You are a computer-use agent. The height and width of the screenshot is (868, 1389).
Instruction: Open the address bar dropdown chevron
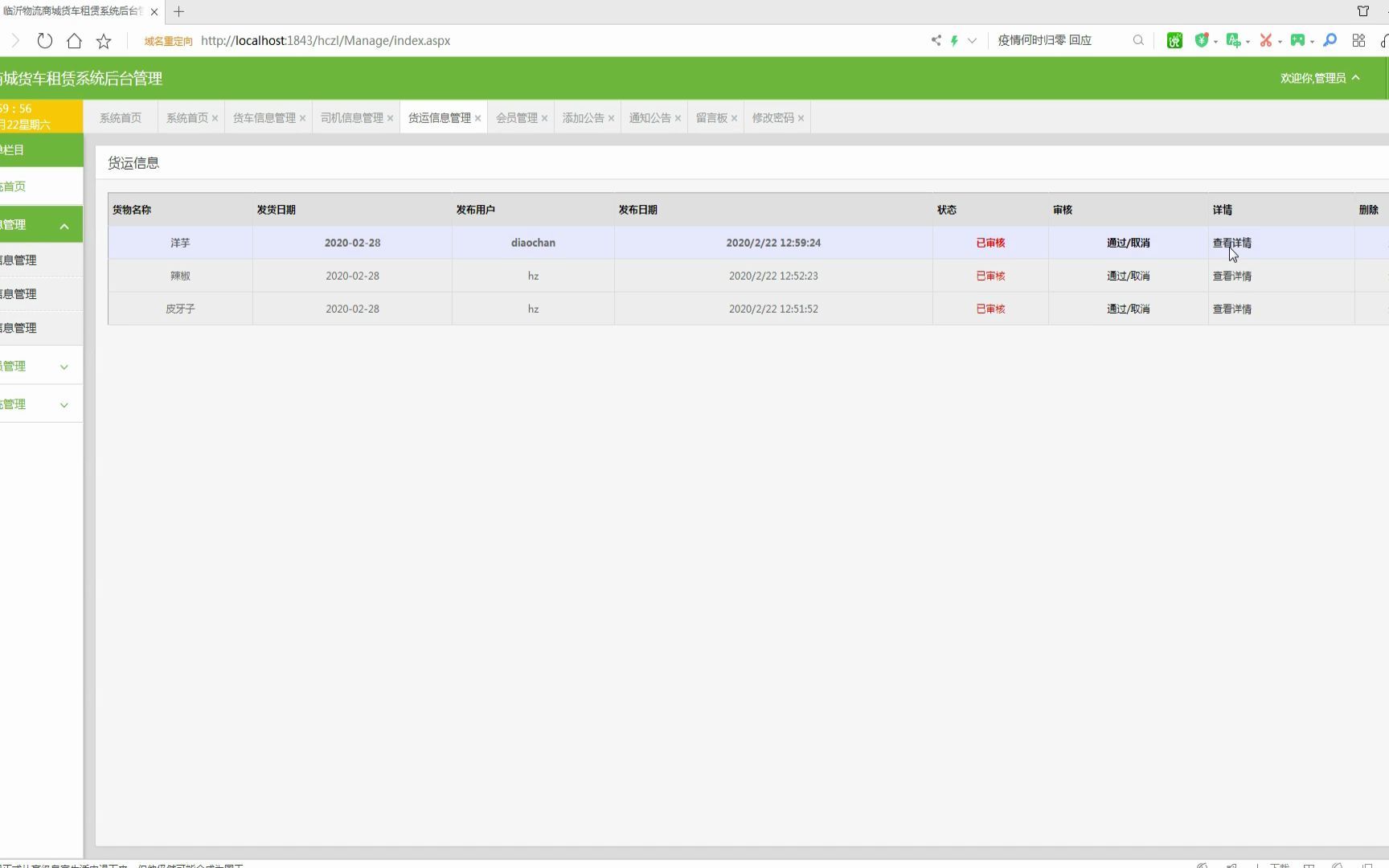click(972, 40)
